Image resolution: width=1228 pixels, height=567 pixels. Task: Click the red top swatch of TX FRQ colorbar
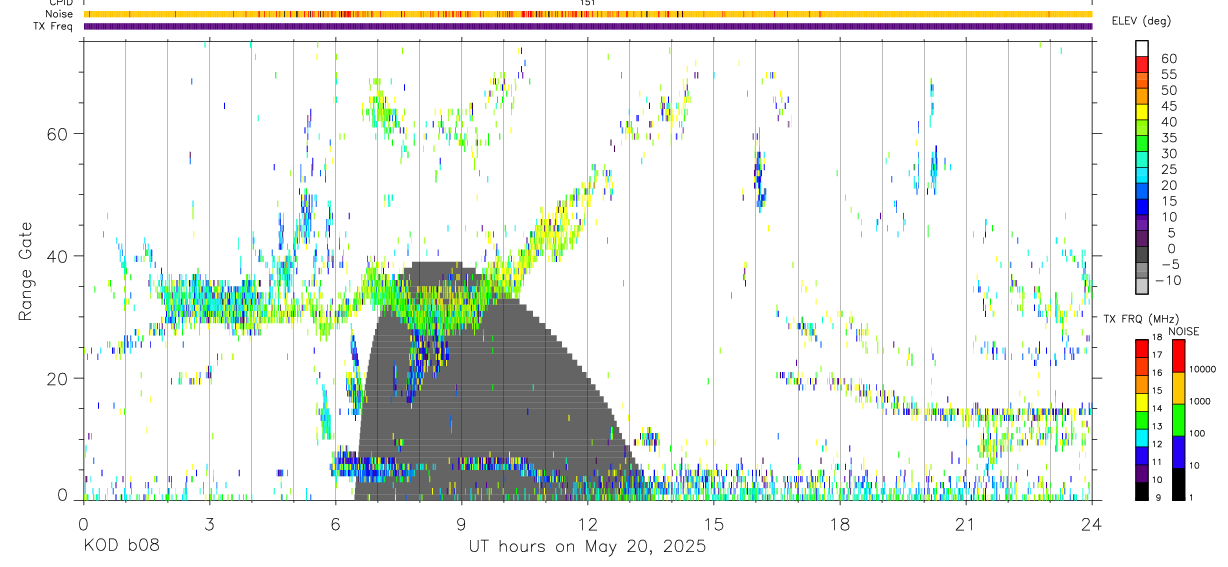click(1142, 349)
